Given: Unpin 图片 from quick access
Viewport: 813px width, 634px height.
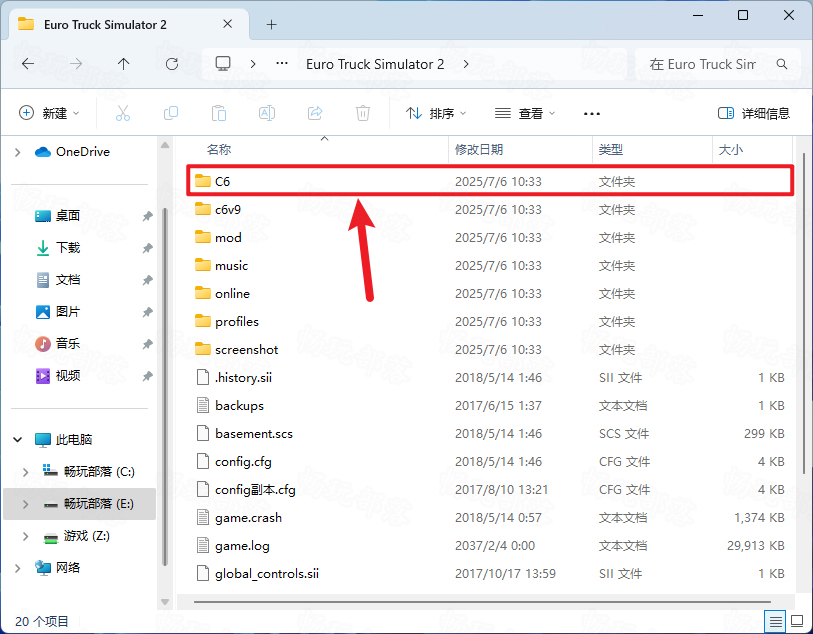Looking at the screenshot, I should point(148,312).
